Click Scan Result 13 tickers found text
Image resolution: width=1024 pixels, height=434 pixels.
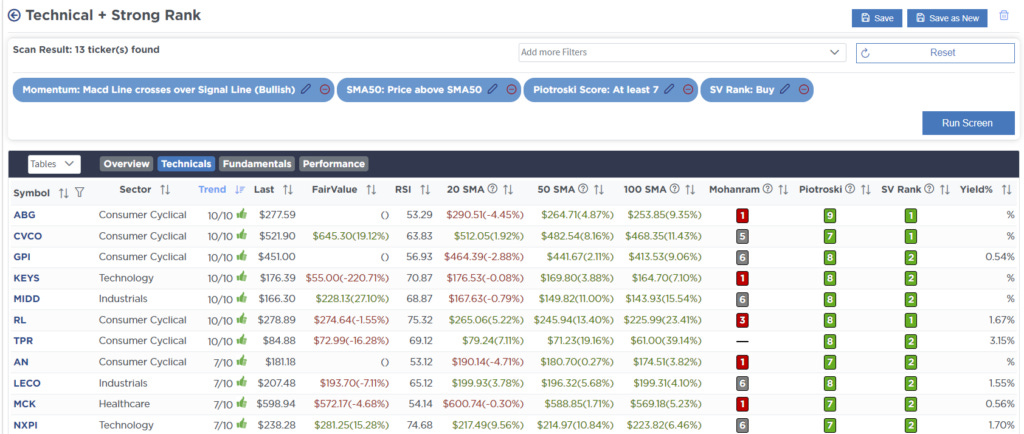[x=86, y=50]
